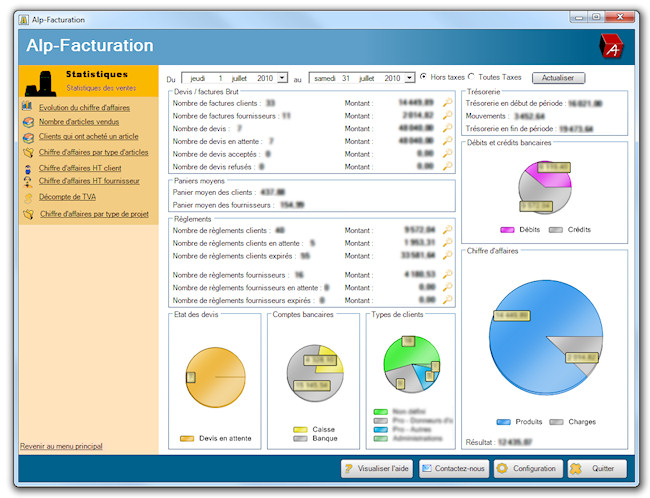Open the end date (au) calendar dropdown
The height and width of the screenshot is (498, 650).
(x=409, y=78)
